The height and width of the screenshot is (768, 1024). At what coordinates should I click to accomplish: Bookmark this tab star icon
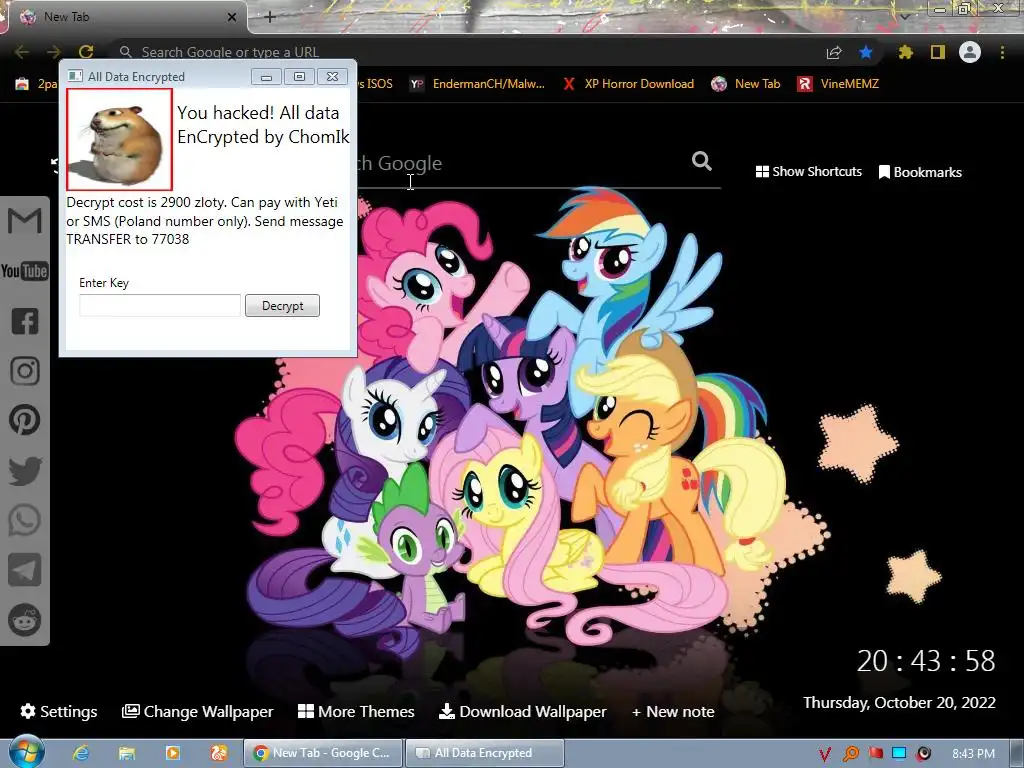[x=866, y=52]
